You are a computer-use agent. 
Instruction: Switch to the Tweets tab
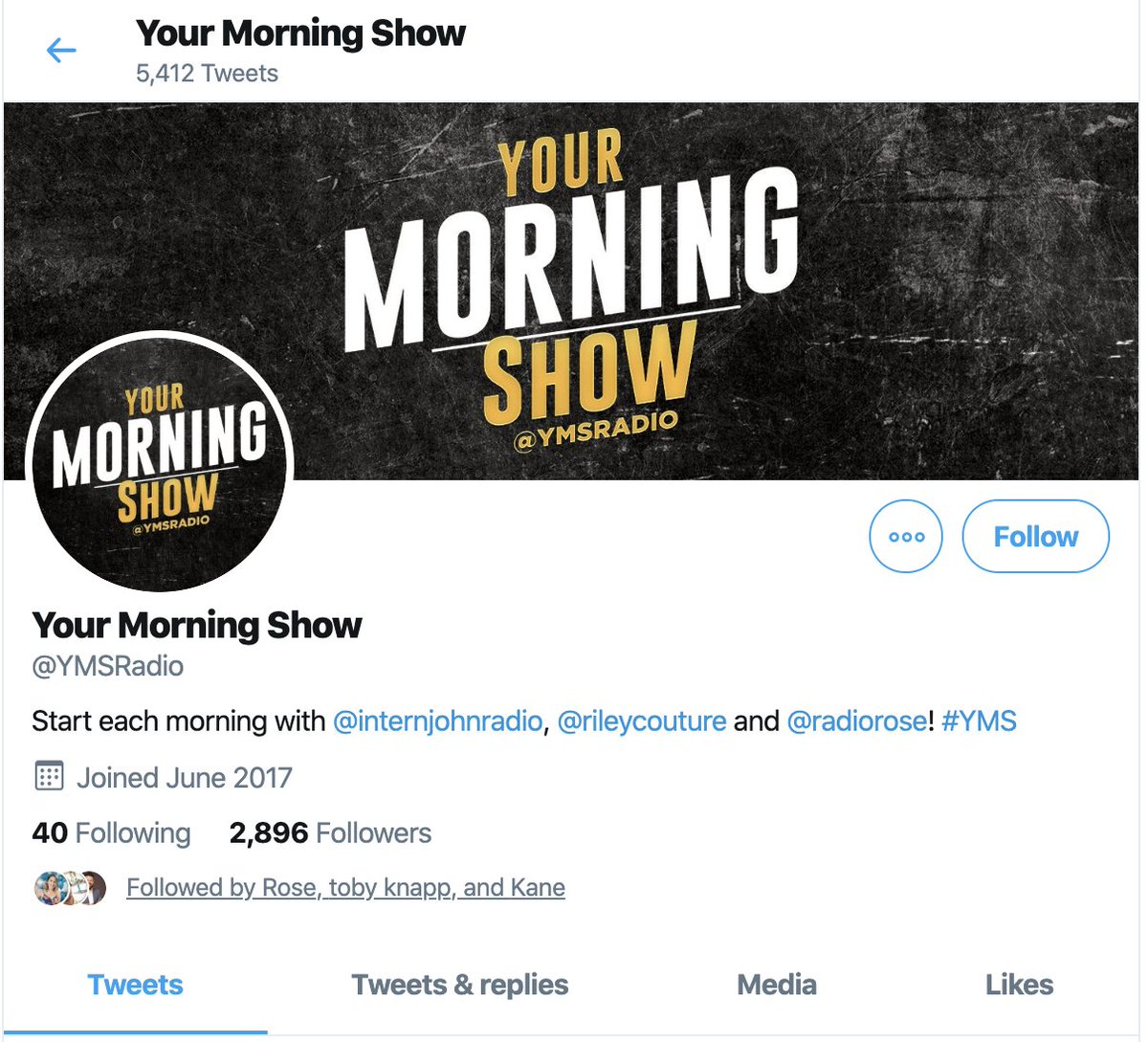coord(135,985)
